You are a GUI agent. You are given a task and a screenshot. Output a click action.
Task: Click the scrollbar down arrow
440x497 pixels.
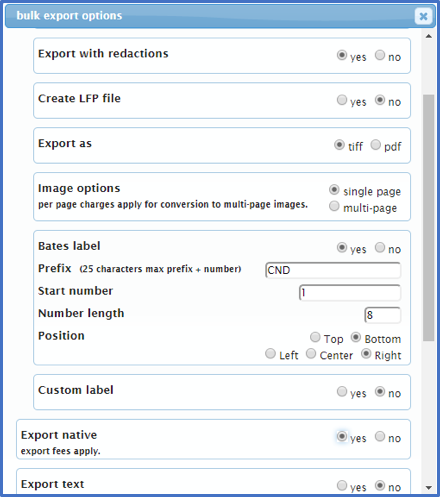tap(429, 488)
